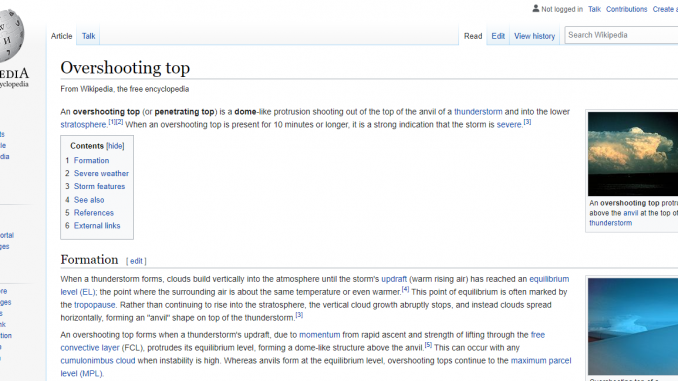Open the cumulonimbus cloud link
Viewport: 678px width, 381px height.
98,361
